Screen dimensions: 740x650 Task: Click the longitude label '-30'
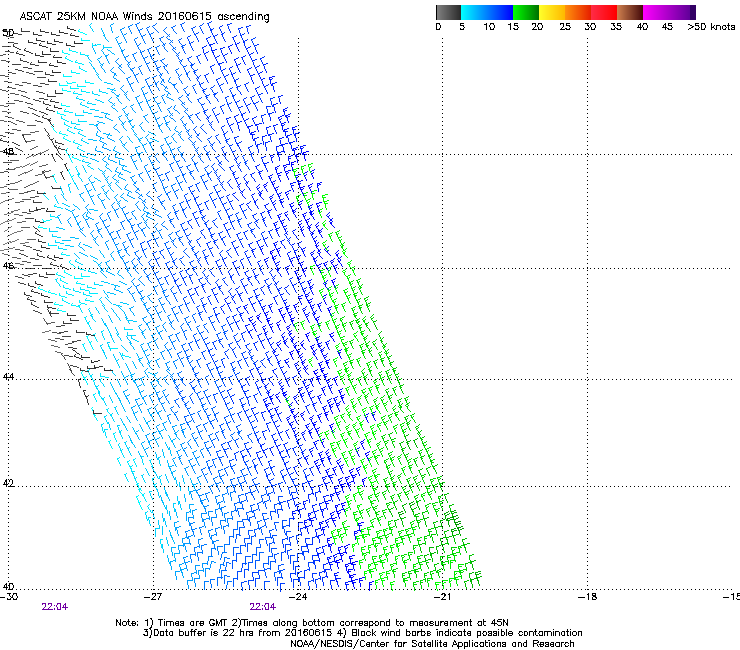coord(9,597)
